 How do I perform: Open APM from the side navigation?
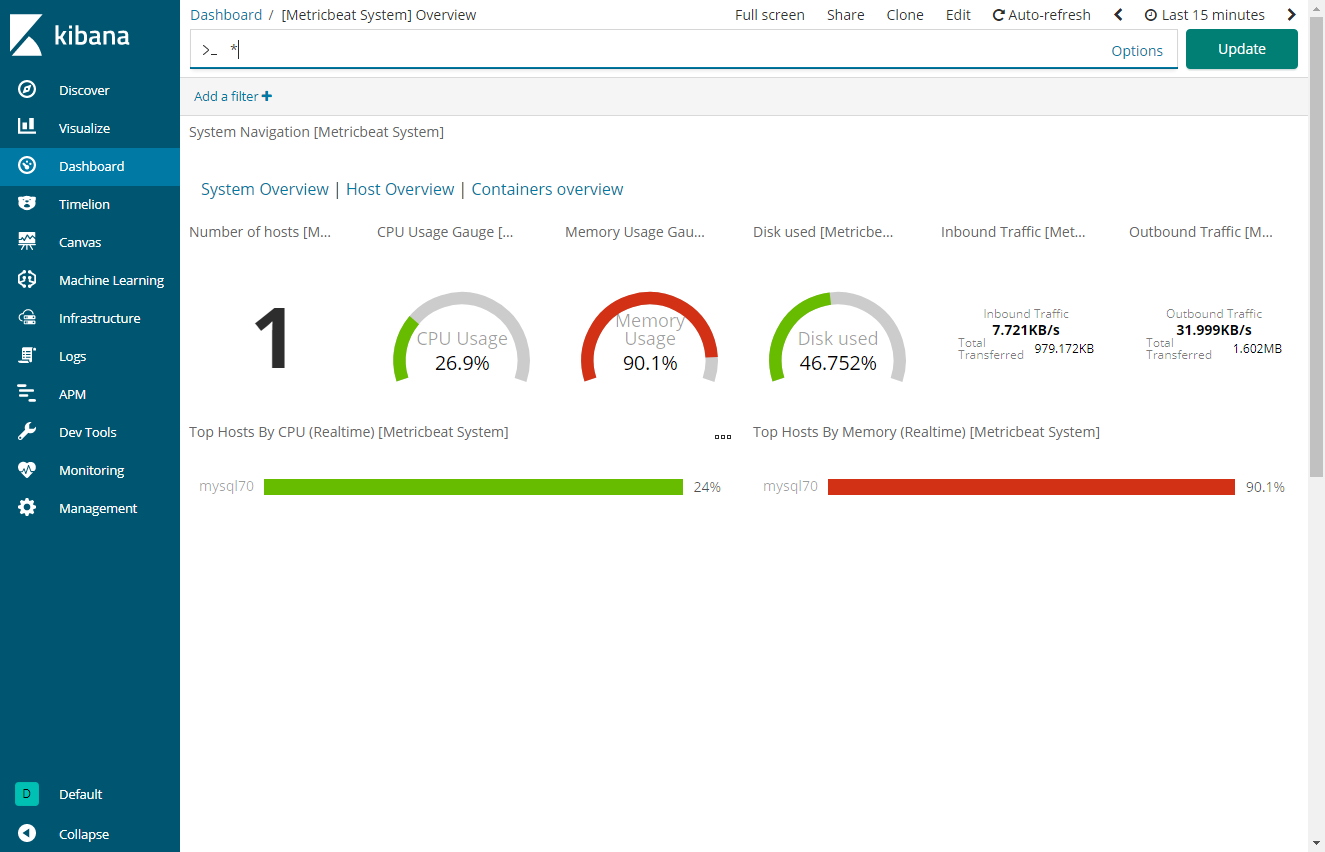(72, 394)
